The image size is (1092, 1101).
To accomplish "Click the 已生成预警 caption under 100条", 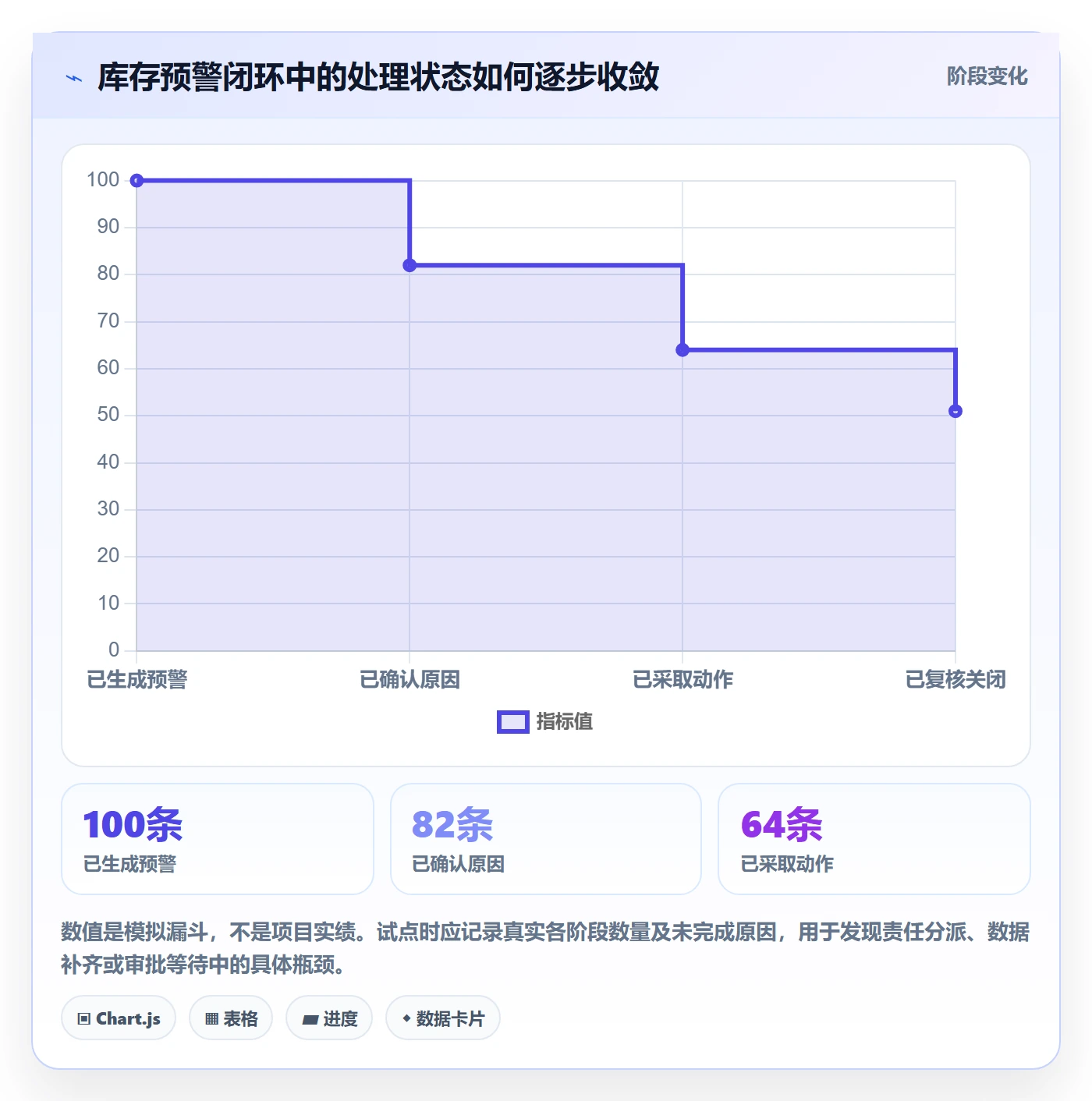I will pos(130,864).
